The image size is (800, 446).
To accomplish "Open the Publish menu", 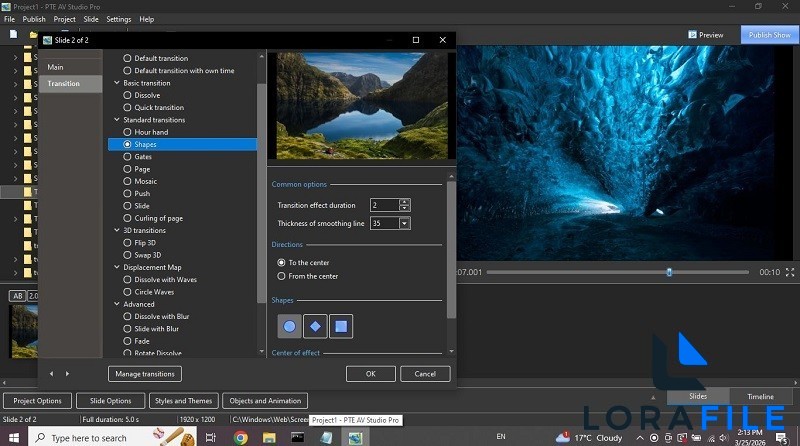I will (34, 19).
